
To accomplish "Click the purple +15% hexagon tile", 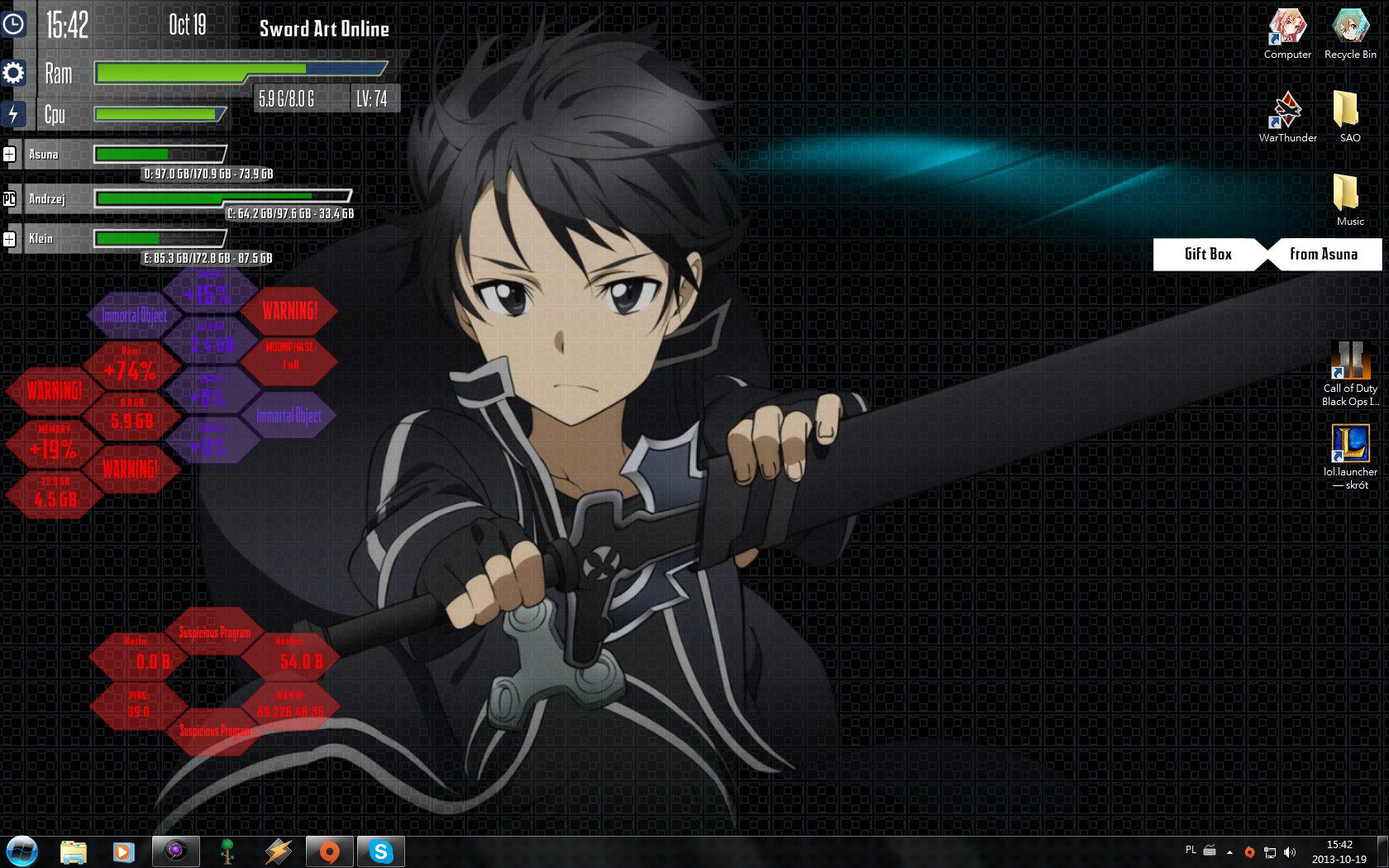I will click(x=210, y=290).
